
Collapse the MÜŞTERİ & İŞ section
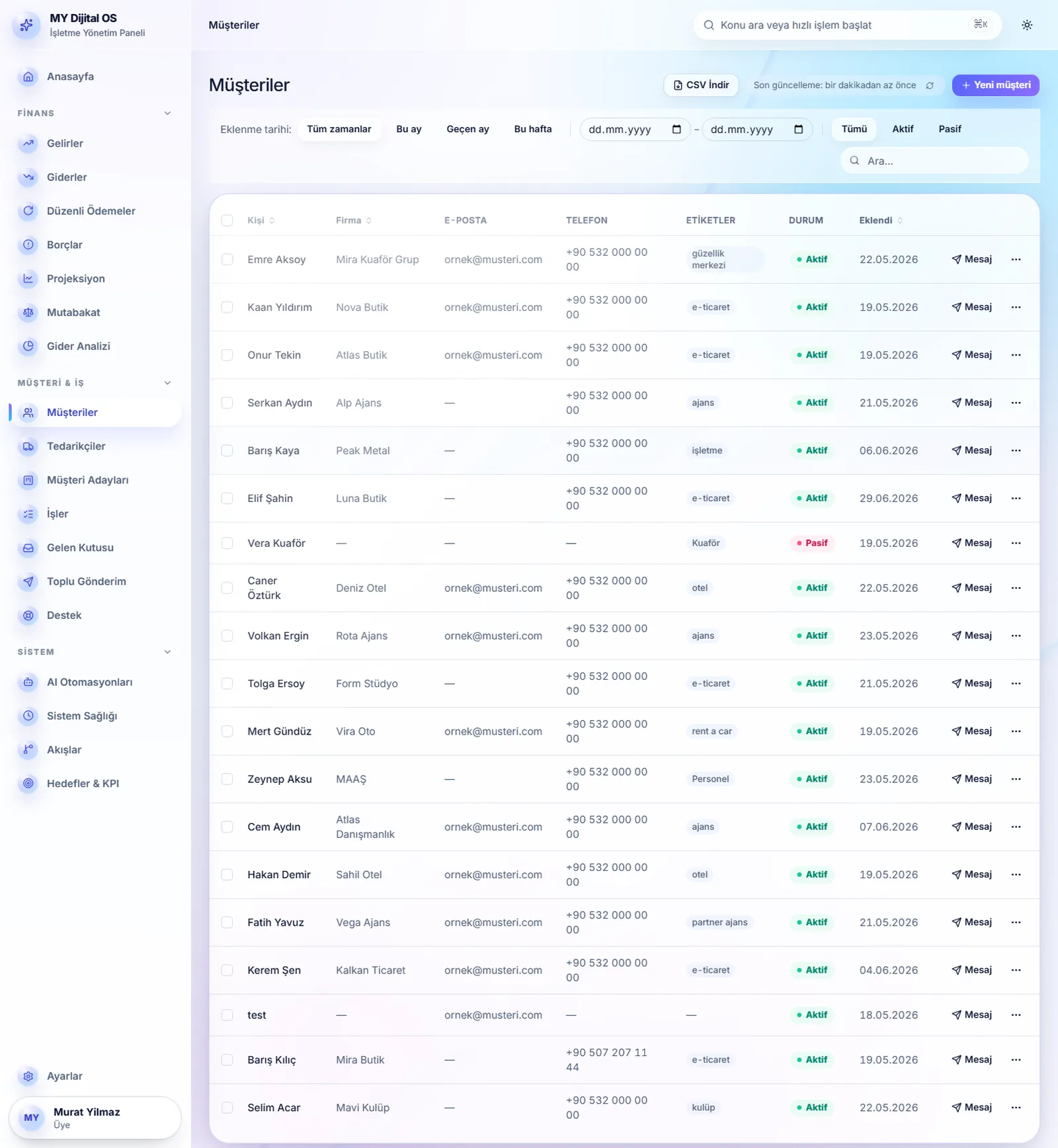click(167, 384)
